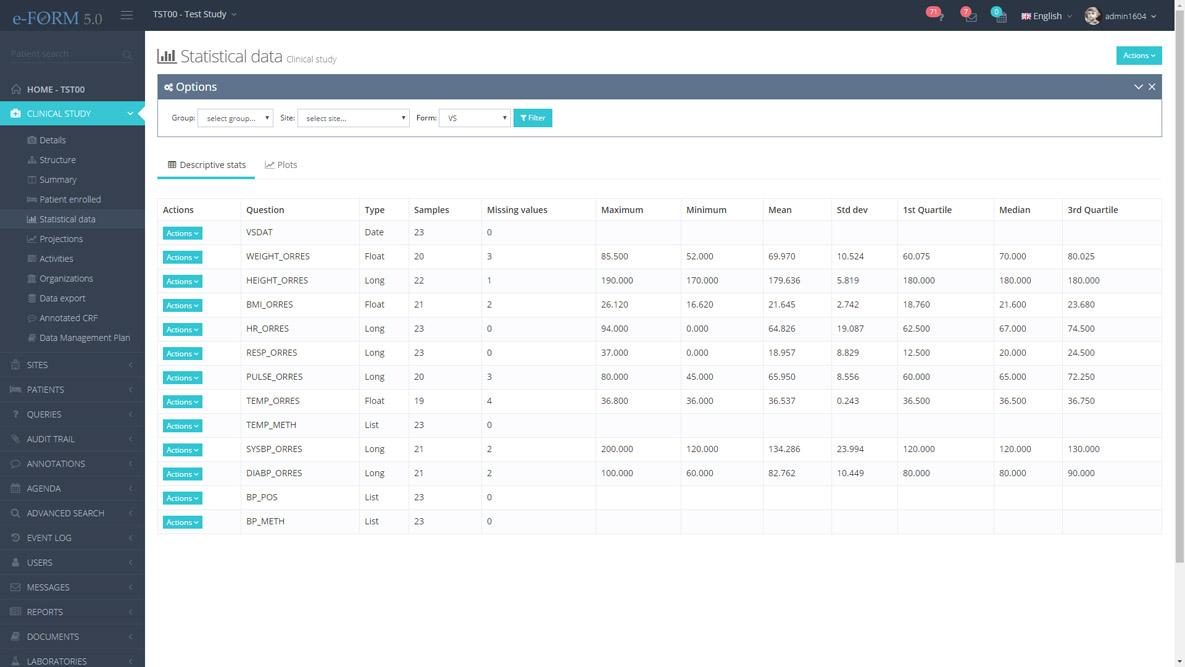Open the messages envelope icon in header

(x=970, y=16)
